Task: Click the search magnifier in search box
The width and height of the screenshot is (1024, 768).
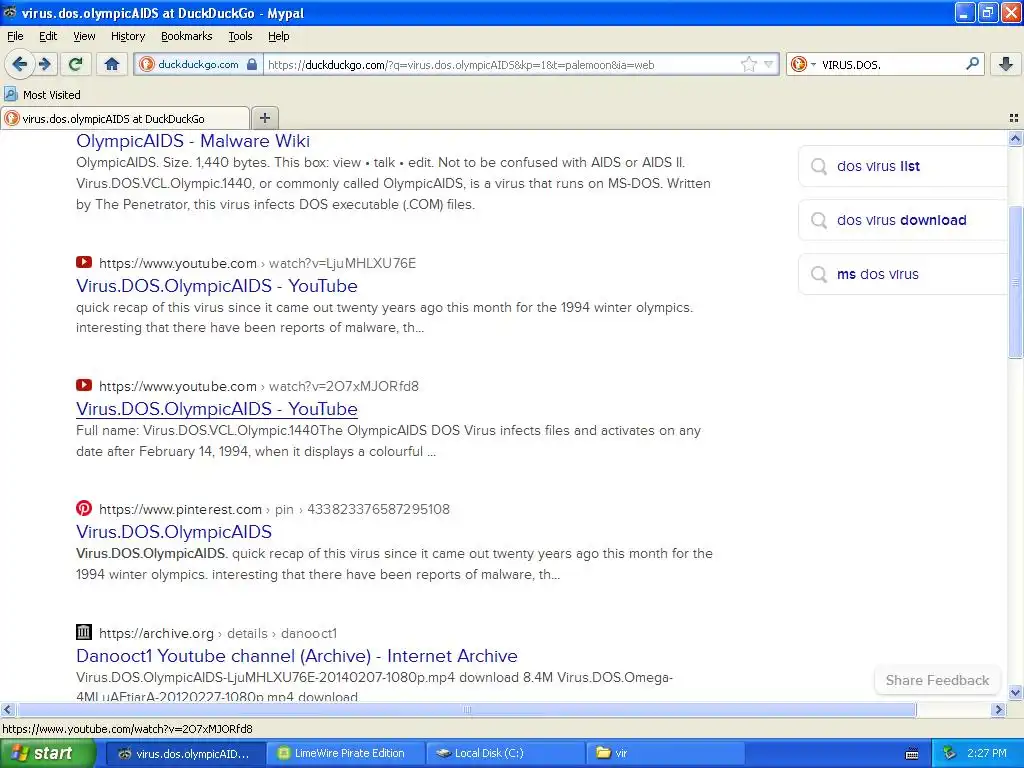Action: [972, 64]
